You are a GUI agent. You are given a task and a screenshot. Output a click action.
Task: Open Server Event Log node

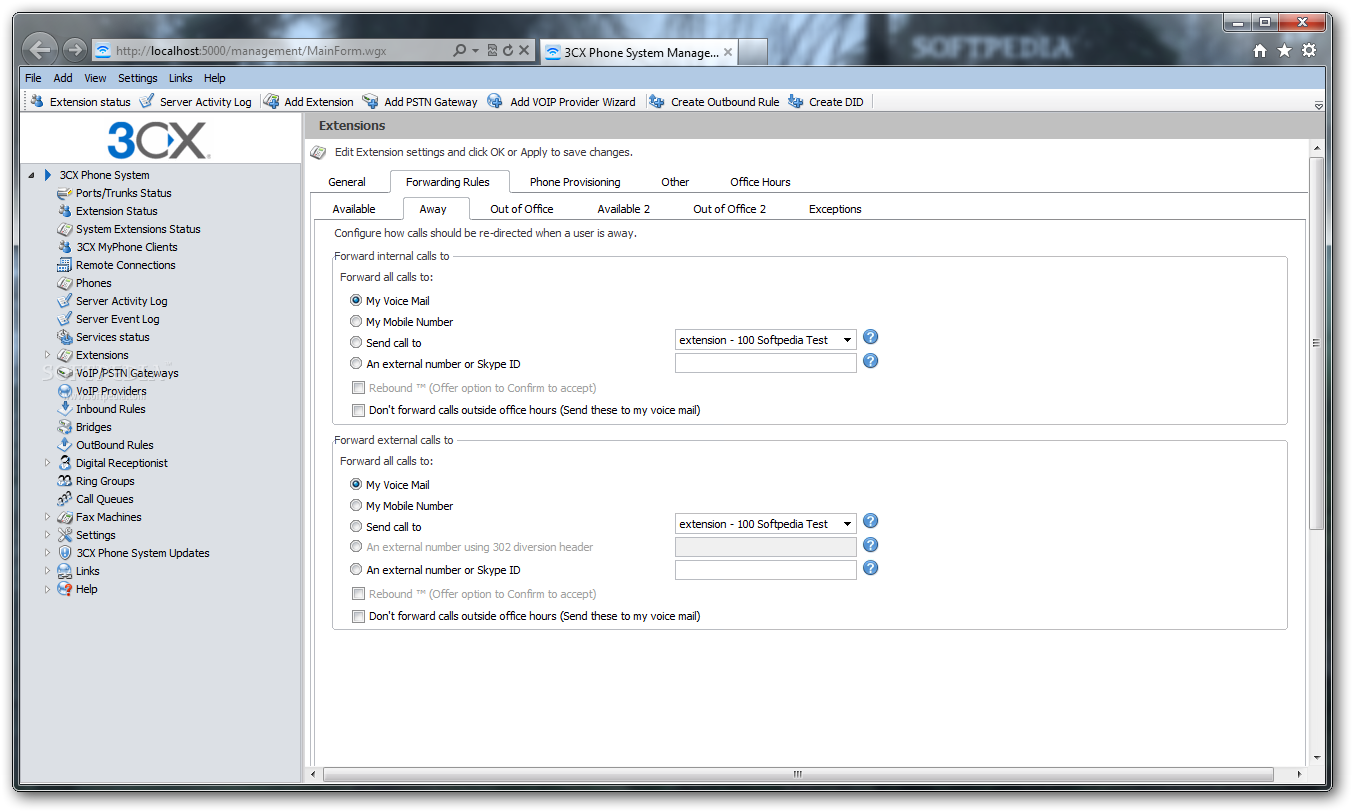pos(117,319)
